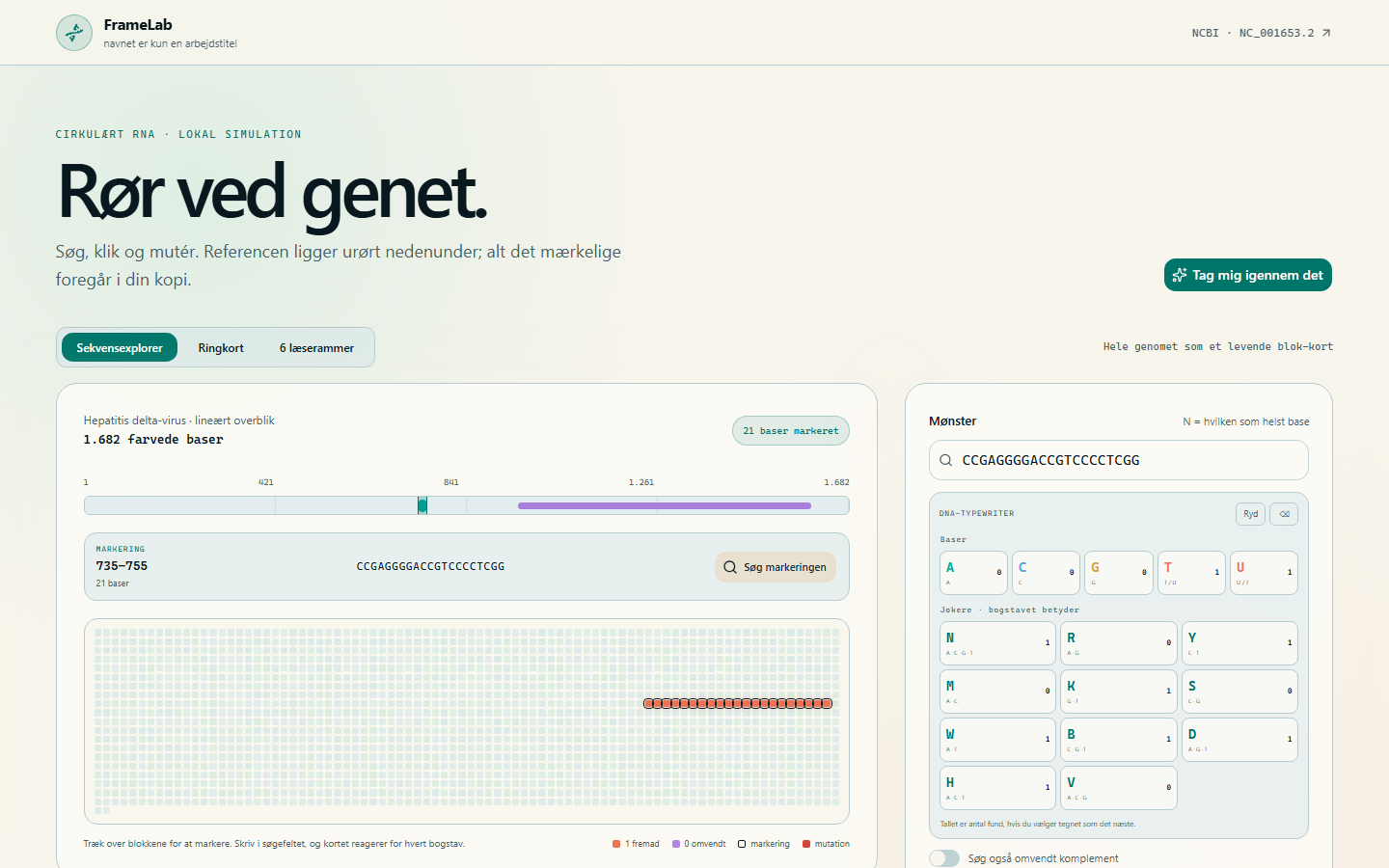Viewport: 1389px width, 868px height.
Task: Insert wildcard K (G·T)
Action: coord(1119,692)
